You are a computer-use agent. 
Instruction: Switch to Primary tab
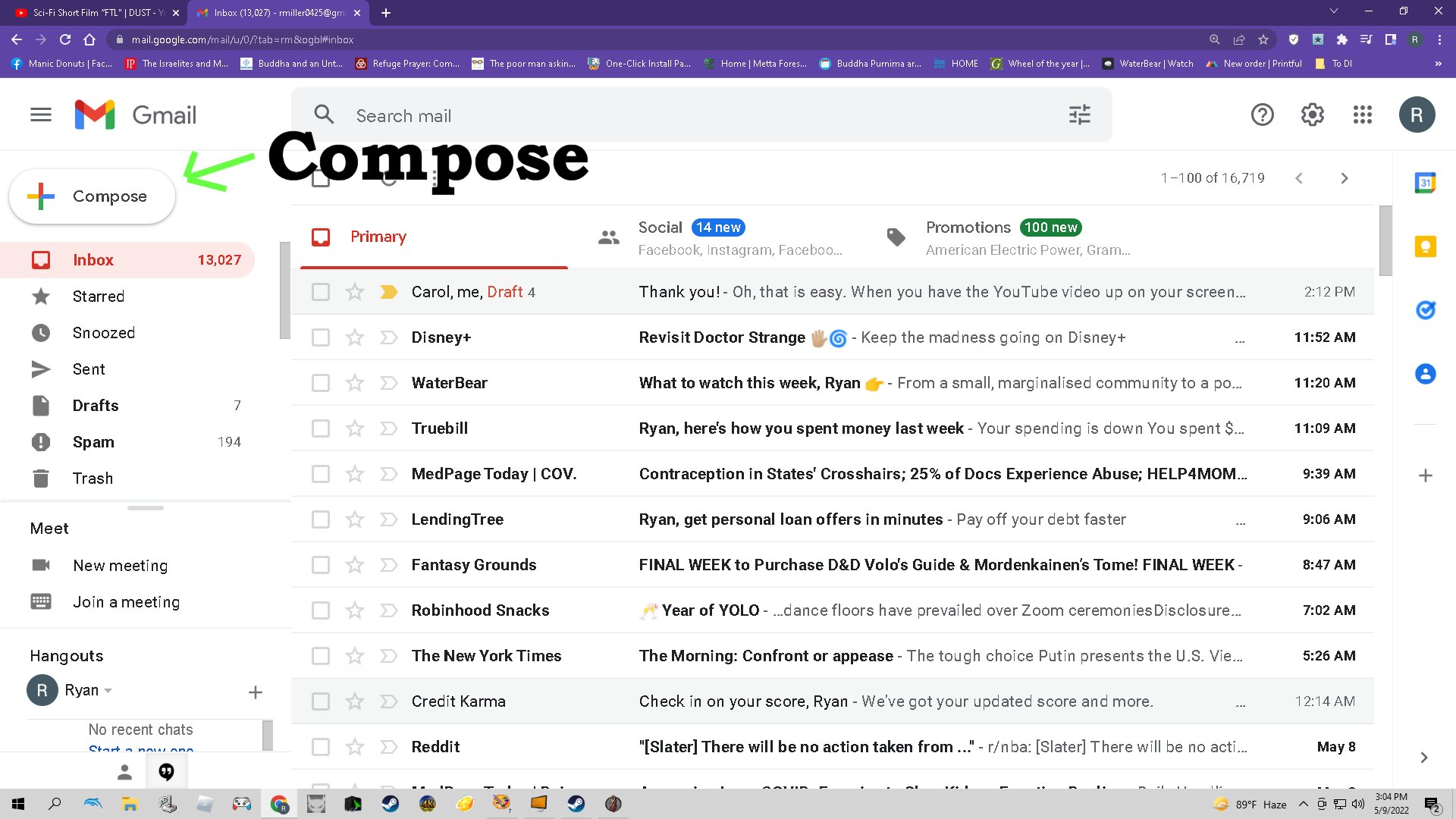click(x=434, y=237)
